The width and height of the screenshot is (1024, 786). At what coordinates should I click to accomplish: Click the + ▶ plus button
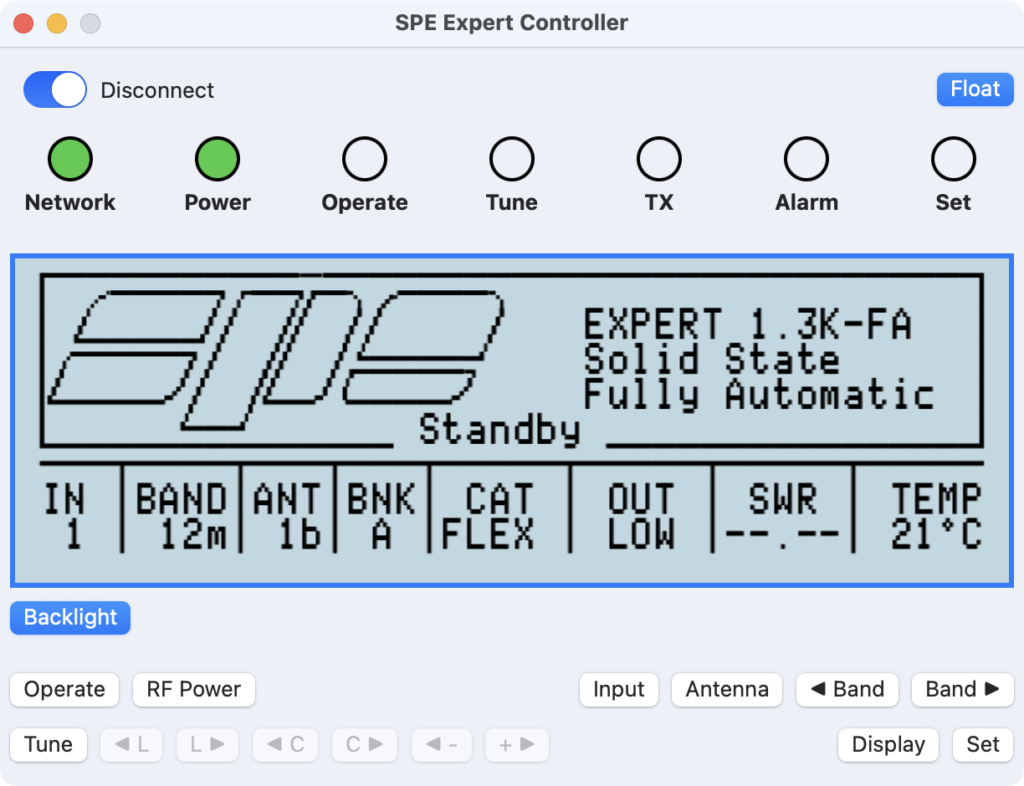pyautogui.click(x=517, y=745)
